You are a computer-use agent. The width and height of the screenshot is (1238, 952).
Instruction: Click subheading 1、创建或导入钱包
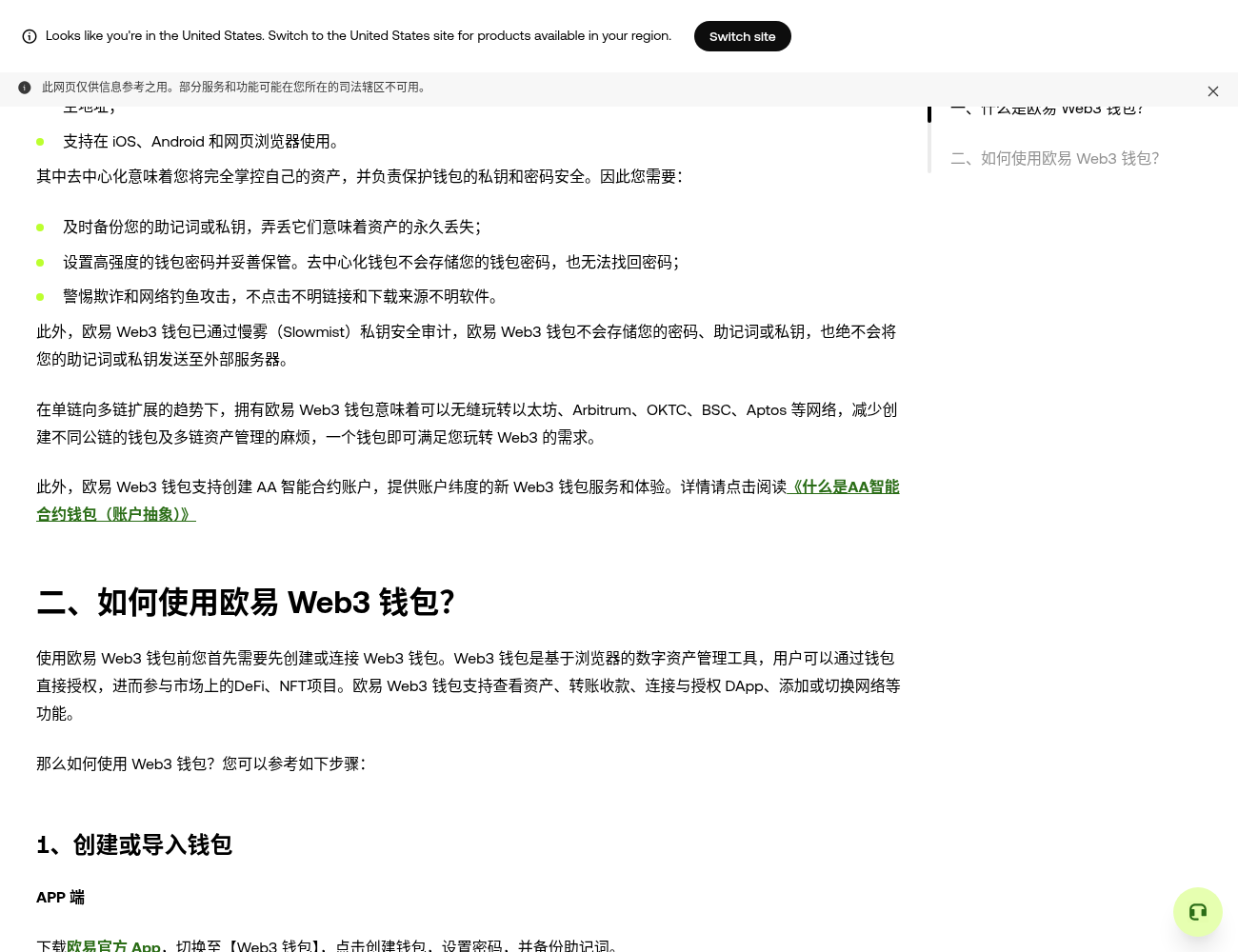coord(134,845)
